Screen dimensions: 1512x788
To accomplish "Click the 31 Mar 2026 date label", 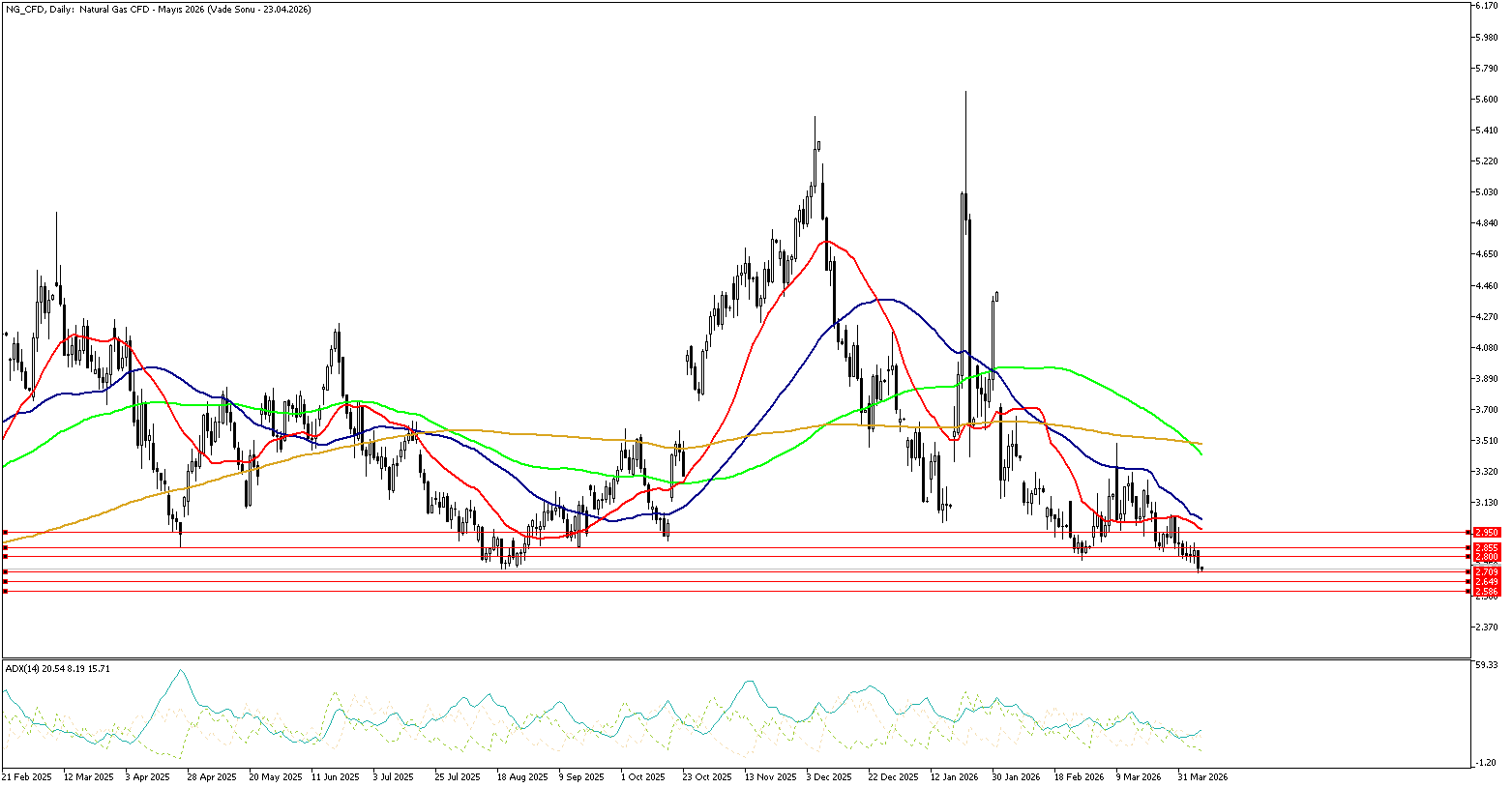I will pos(1202,776).
